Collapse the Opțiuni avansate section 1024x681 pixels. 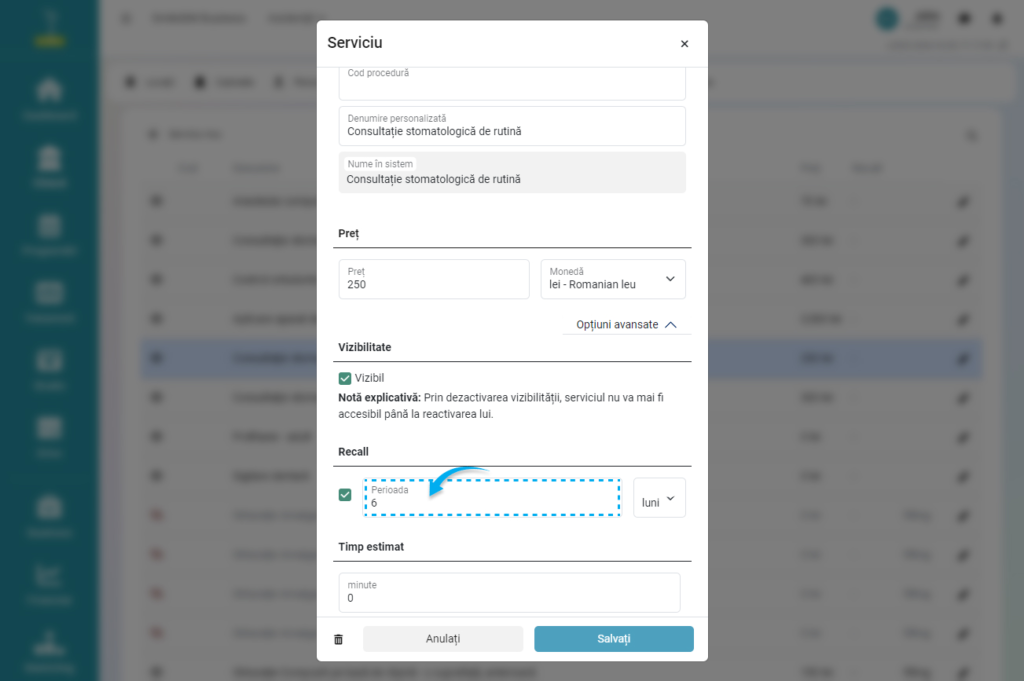click(627, 324)
